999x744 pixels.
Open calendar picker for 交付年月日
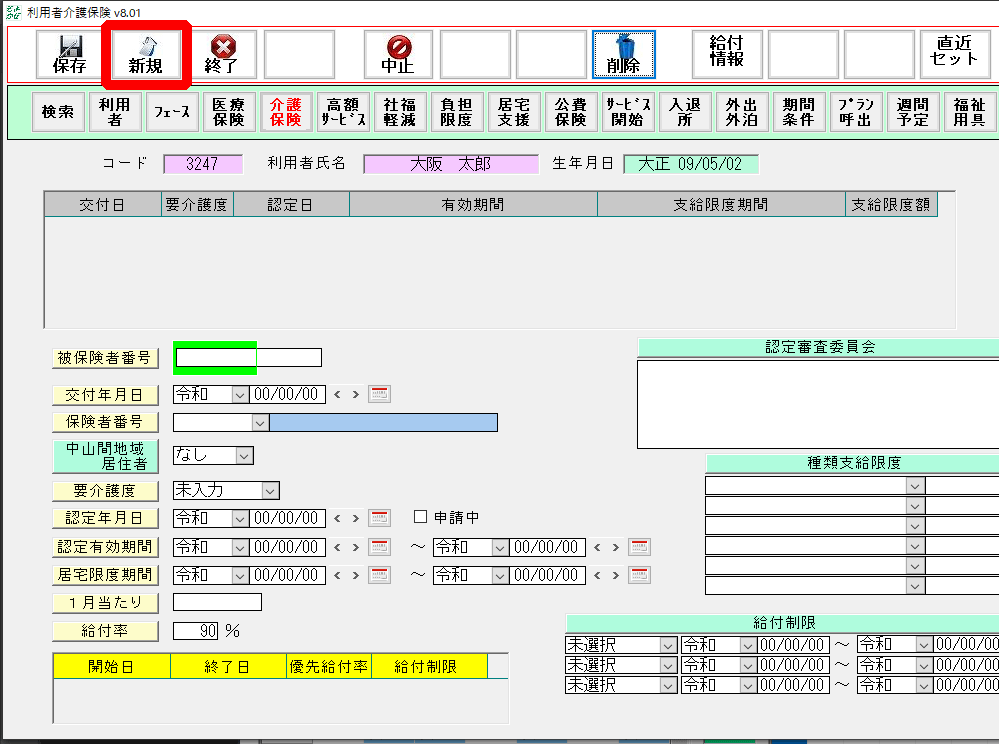click(379, 394)
